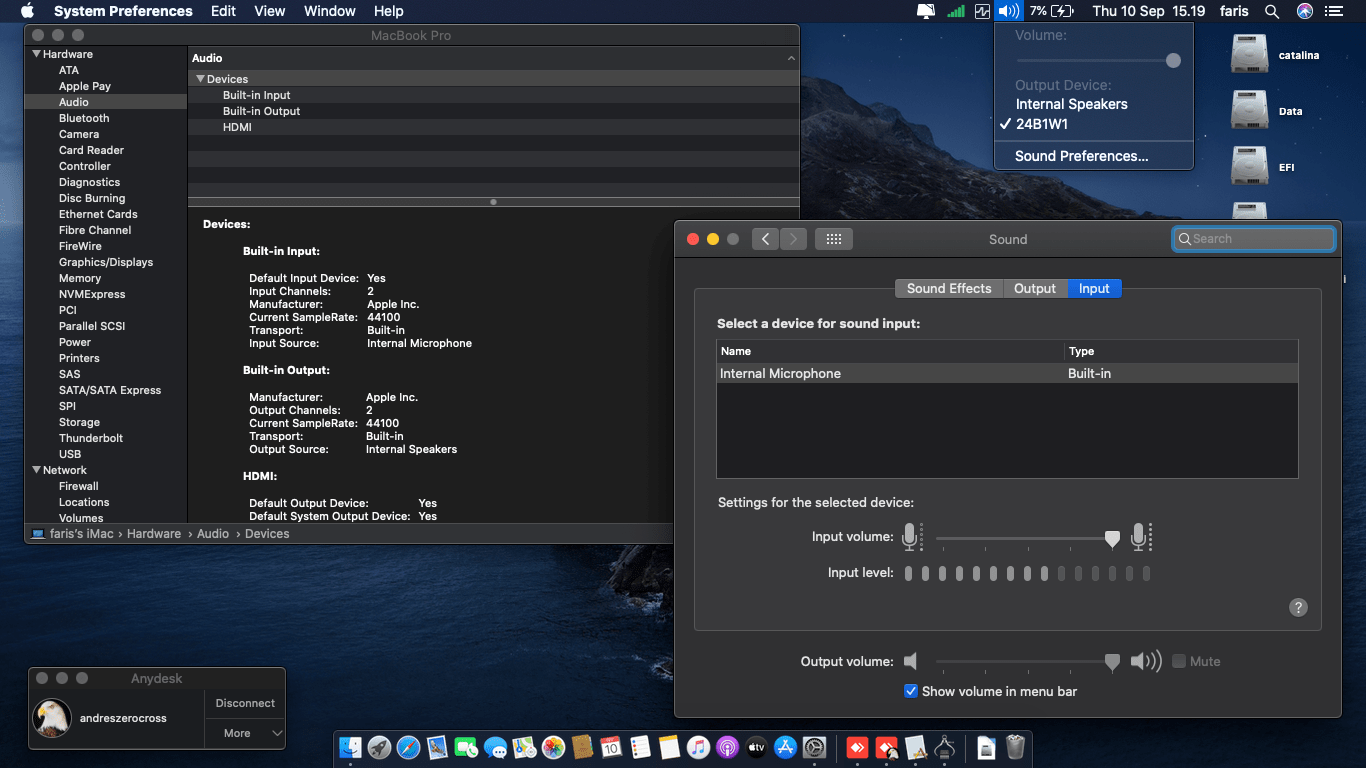Go forward in Sound preferences
The image size is (1366, 768).
(793, 239)
